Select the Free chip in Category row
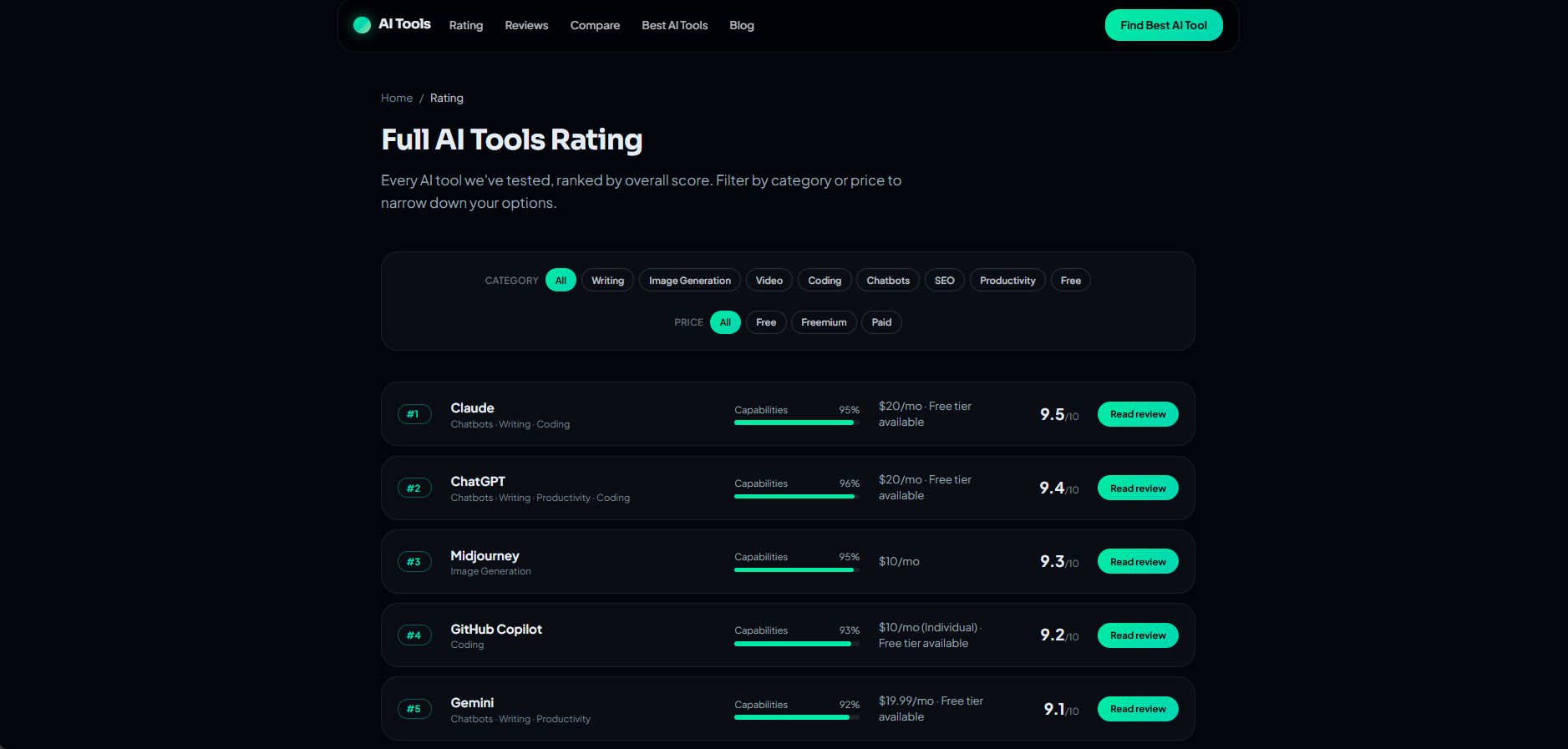Screen dimensions: 1568x749 point(1071,281)
